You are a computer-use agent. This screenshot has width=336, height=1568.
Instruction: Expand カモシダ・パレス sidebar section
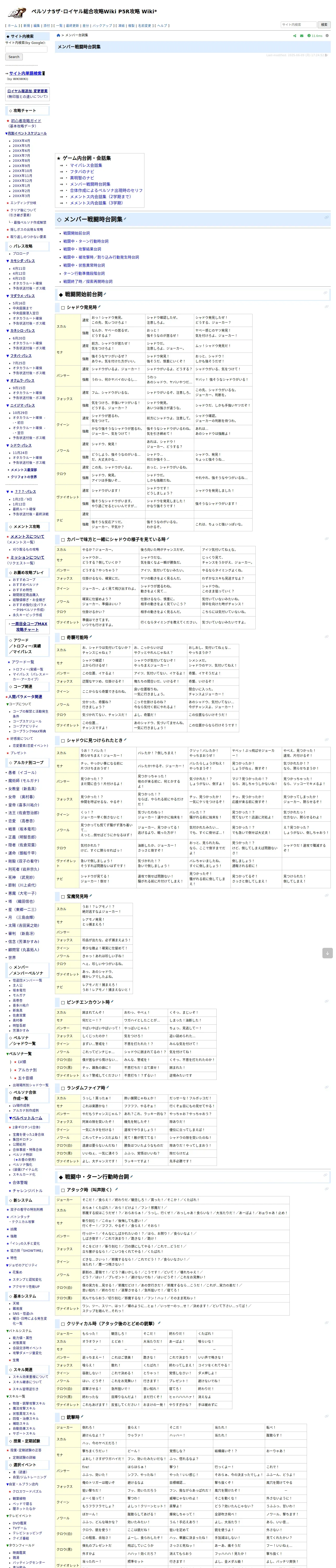[x=22, y=261]
